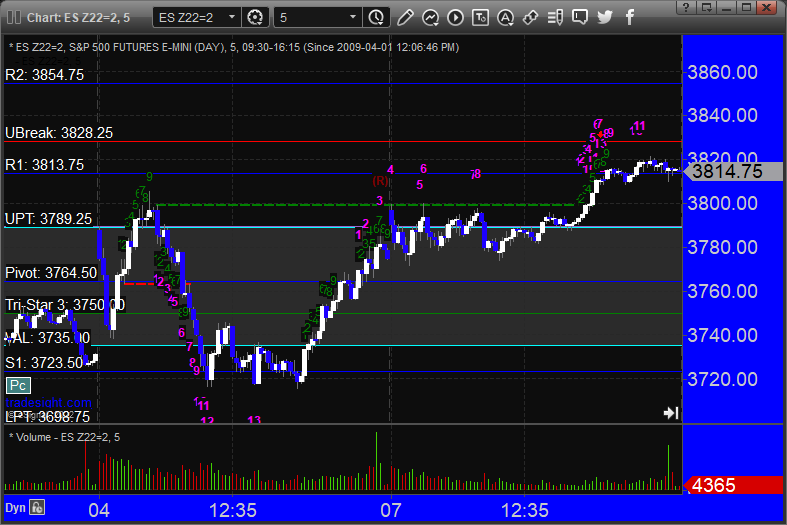Click the S1: 3723.50 level label
This screenshot has height=525, width=787.
point(44,362)
